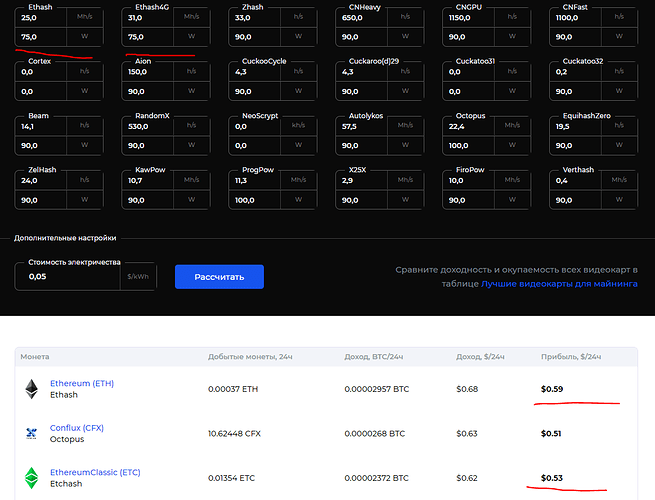The height and width of the screenshot is (500, 655).
Task: Edit the Cortex hashrate field 0,0
Action: point(41,72)
